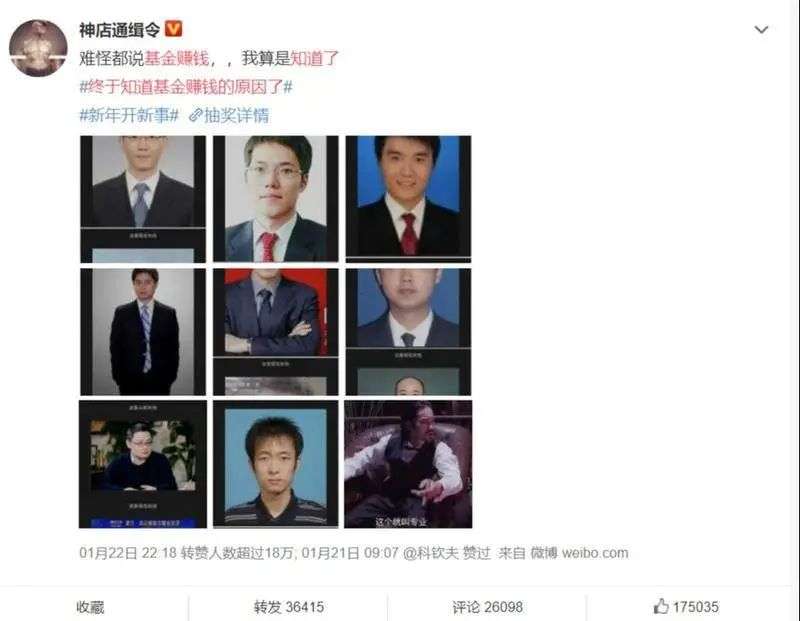Open the crossed-arms red background photo
Viewport: 800px width, 621px height.
pyautogui.click(x=276, y=332)
